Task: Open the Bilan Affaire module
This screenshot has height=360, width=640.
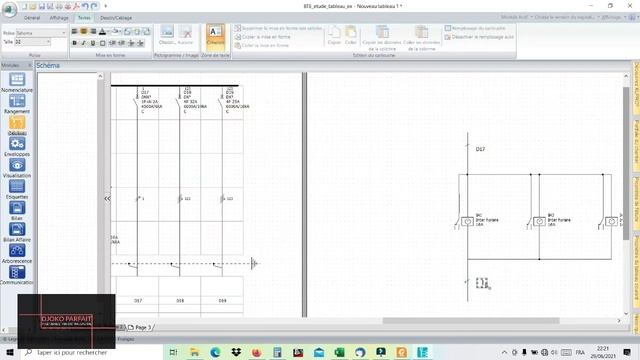Action: (x=17, y=232)
